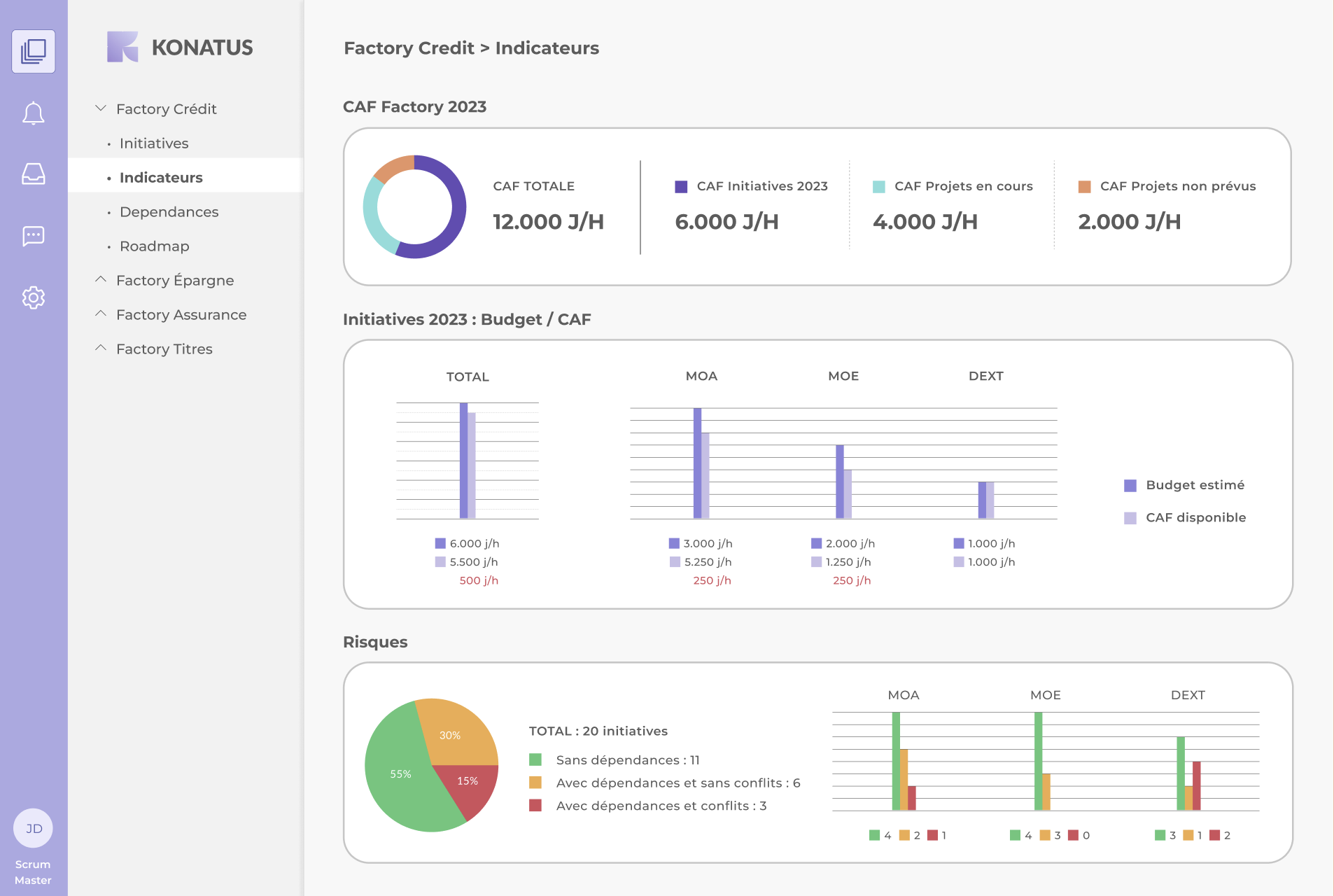This screenshot has height=896, width=1334.
Task: Click the Risques DEXT chart label
Action: click(1188, 695)
